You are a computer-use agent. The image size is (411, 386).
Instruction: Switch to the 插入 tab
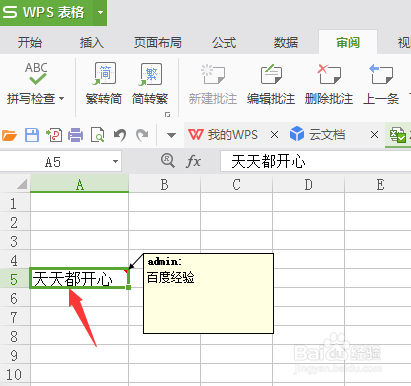92,43
